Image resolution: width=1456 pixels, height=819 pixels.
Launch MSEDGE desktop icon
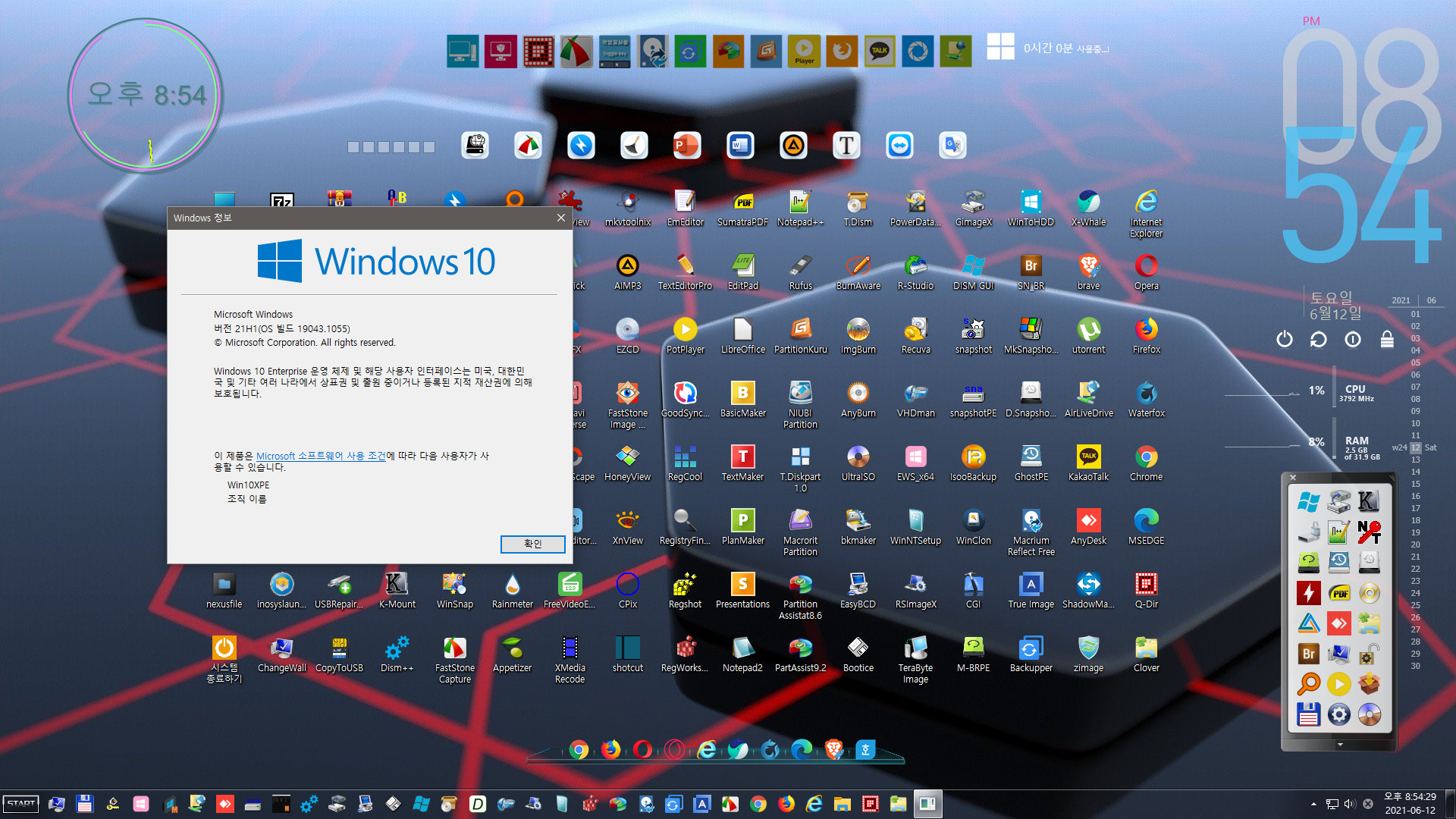1146,526
